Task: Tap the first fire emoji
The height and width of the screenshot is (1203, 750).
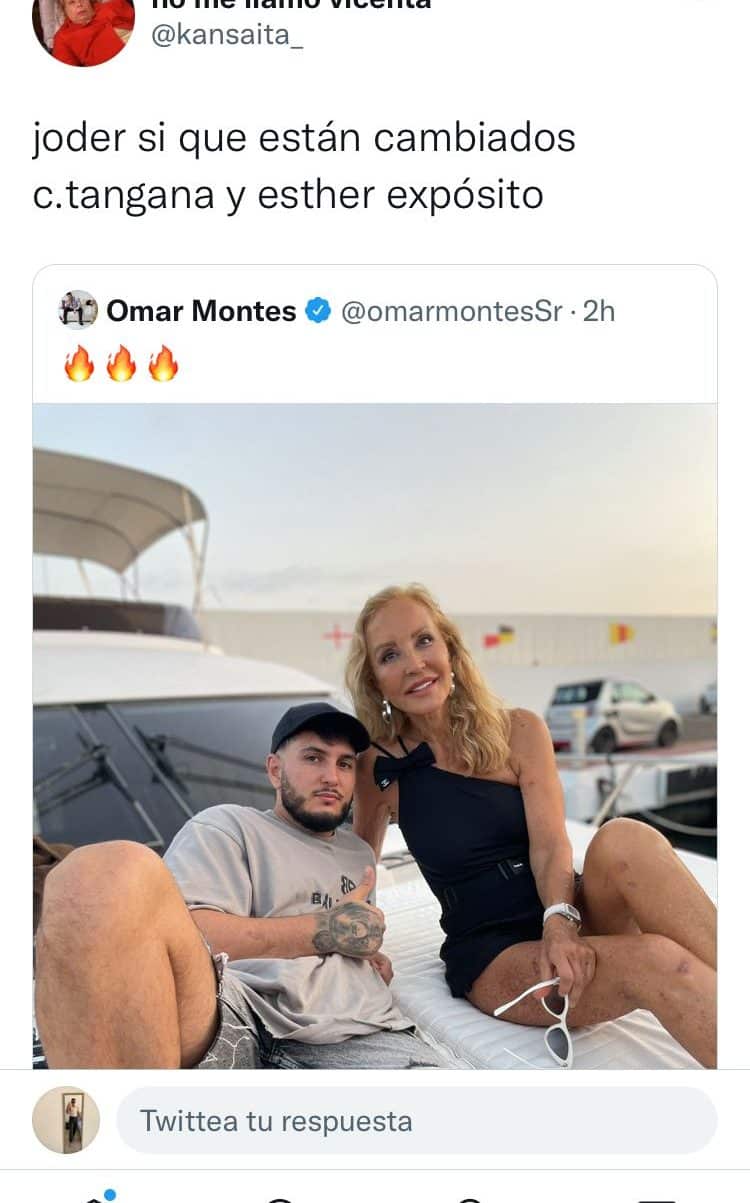Action: click(x=79, y=364)
